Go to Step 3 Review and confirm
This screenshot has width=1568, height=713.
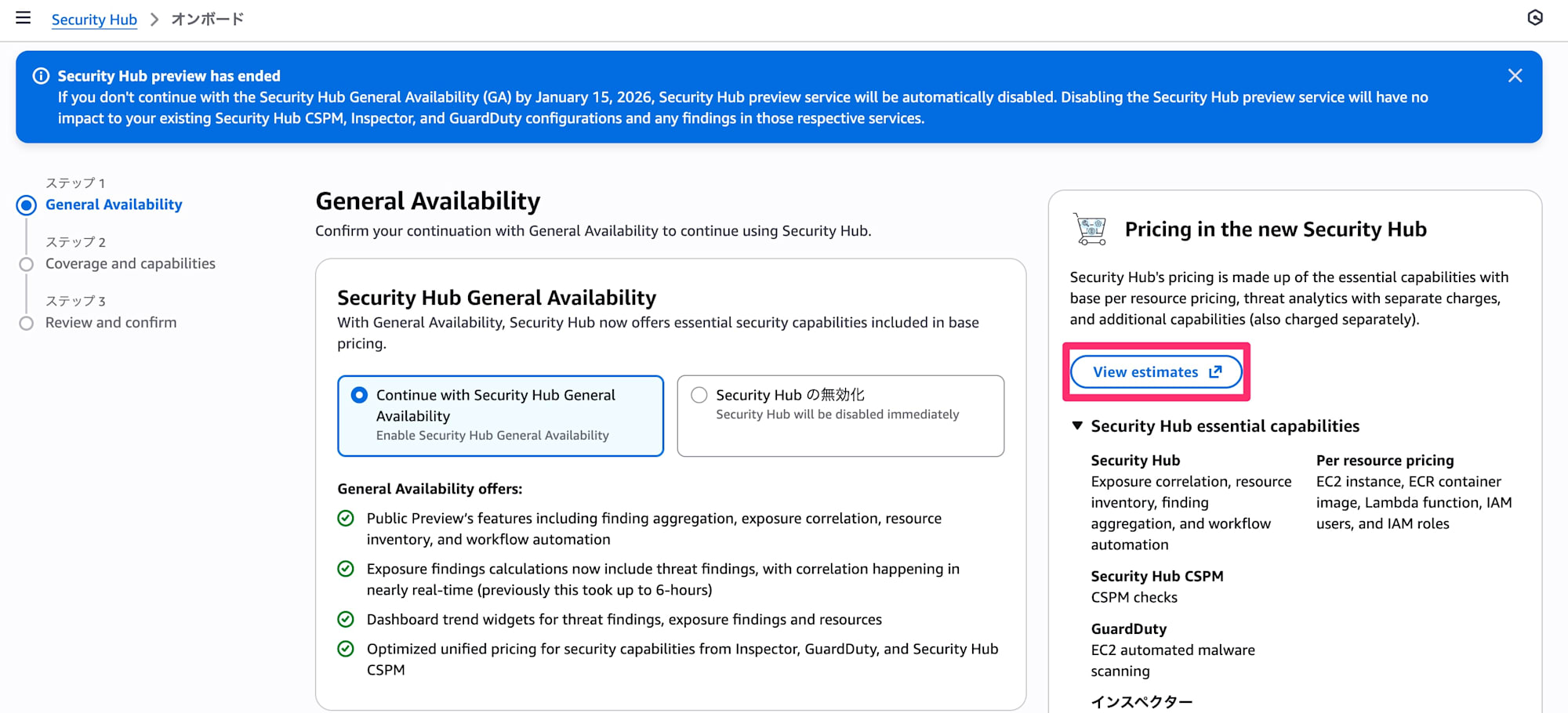click(x=111, y=322)
